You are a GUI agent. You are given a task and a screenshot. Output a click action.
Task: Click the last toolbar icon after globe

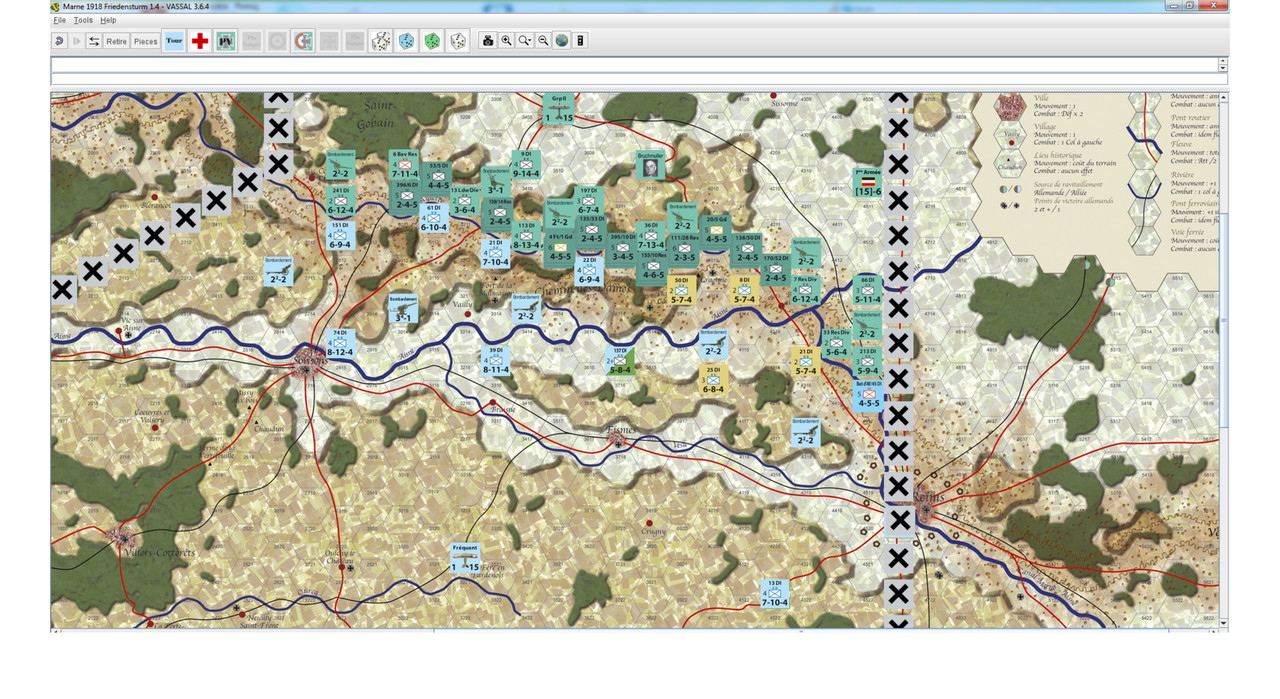click(x=581, y=41)
